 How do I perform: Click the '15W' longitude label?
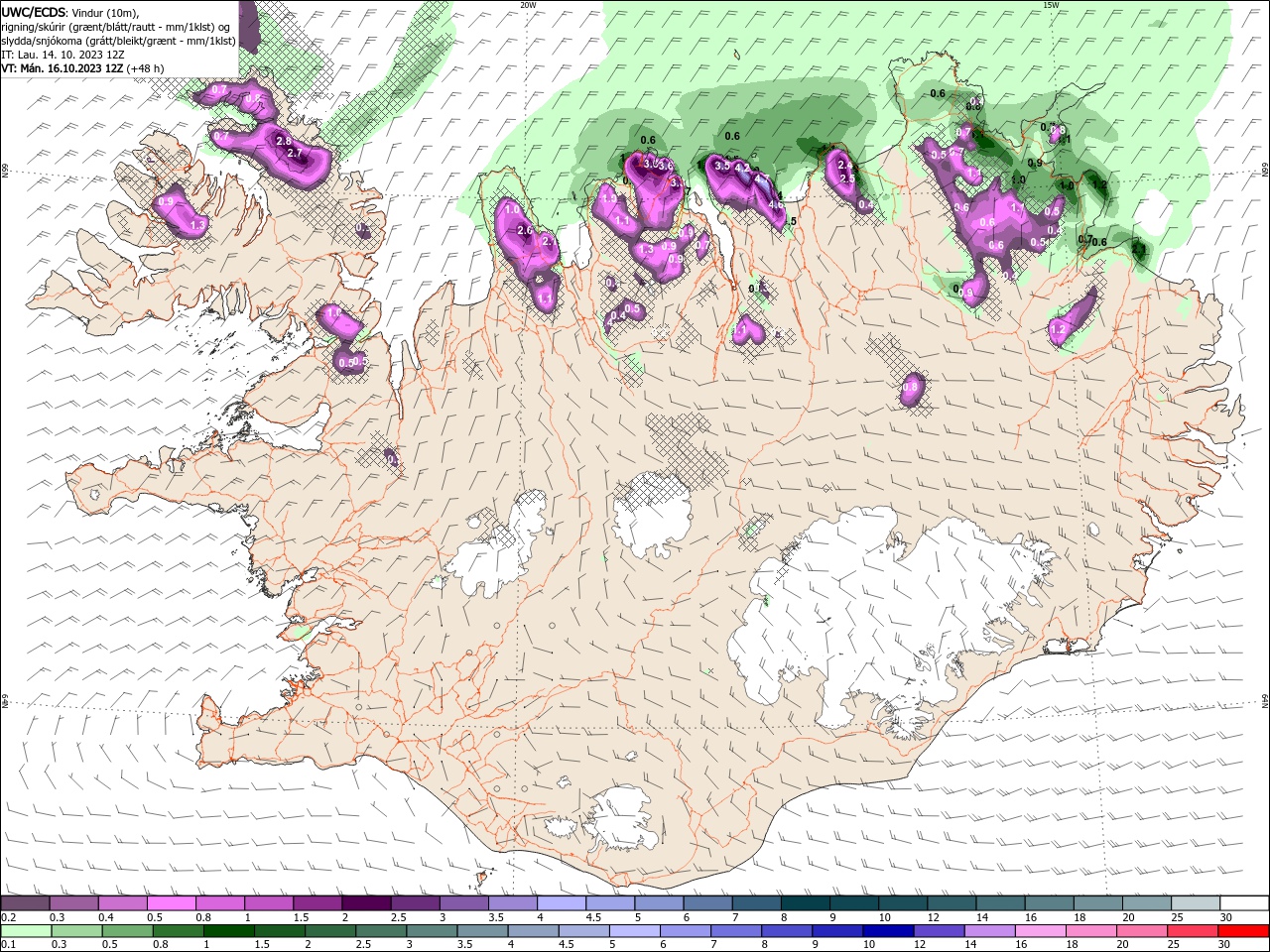pyautogui.click(x=1051, y=5)
